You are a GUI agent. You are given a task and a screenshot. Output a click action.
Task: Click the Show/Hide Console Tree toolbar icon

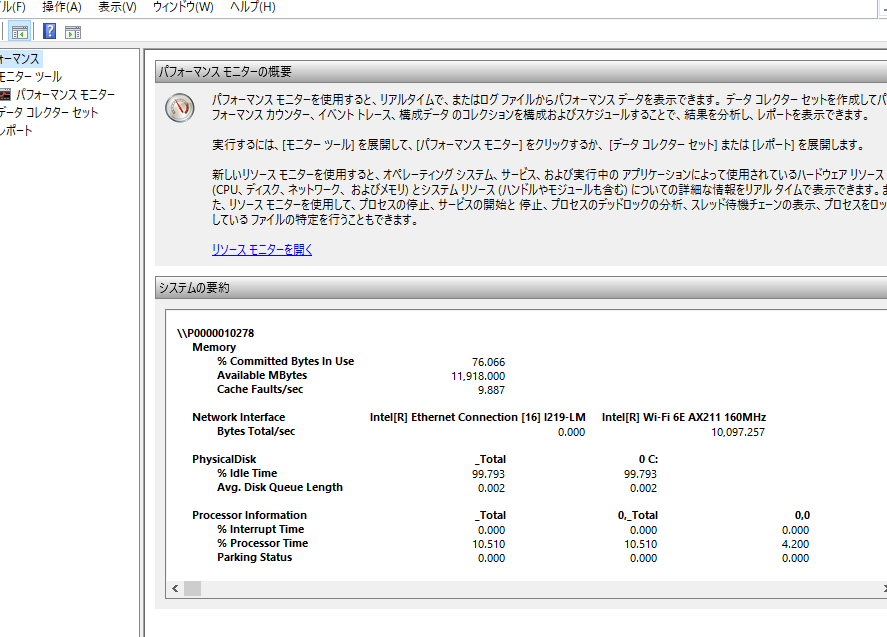point(19,31)
